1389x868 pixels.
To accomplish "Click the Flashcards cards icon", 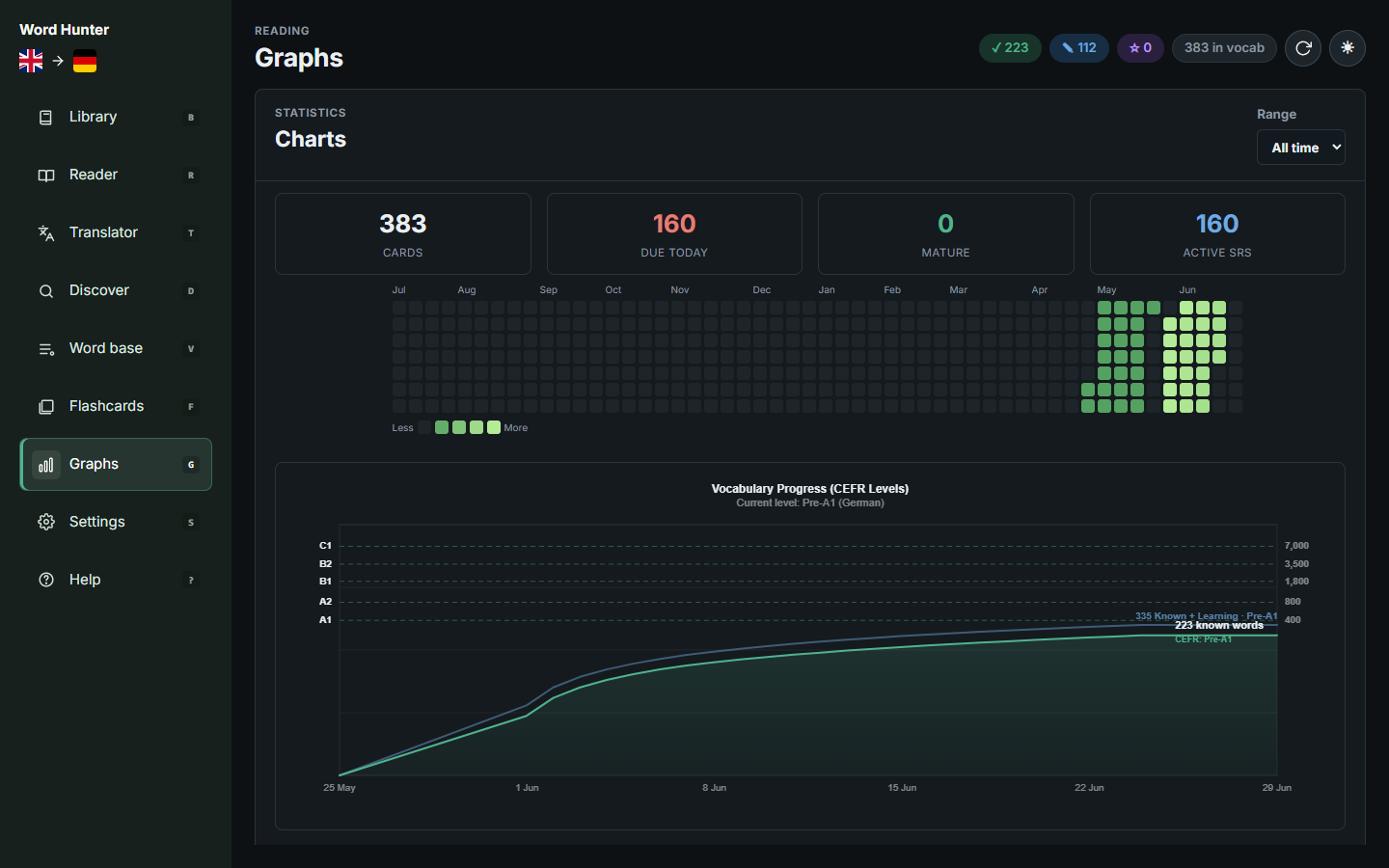I will click(x=46, y=407).
